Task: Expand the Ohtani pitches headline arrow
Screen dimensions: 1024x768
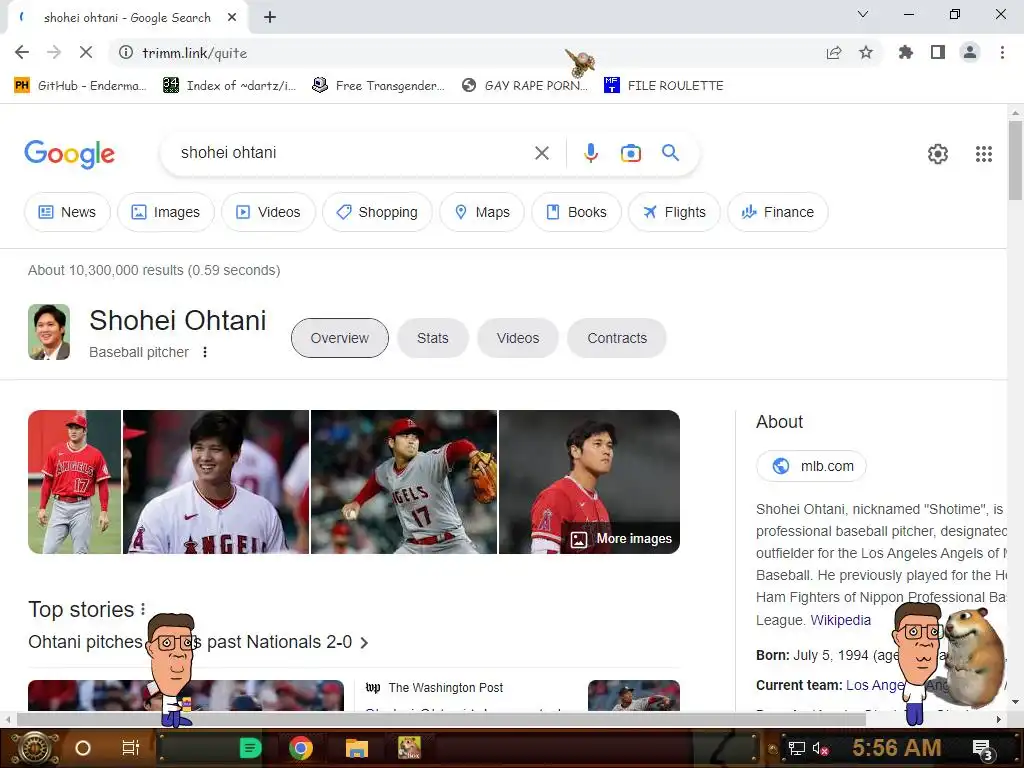Action: [x=364, y=643]
